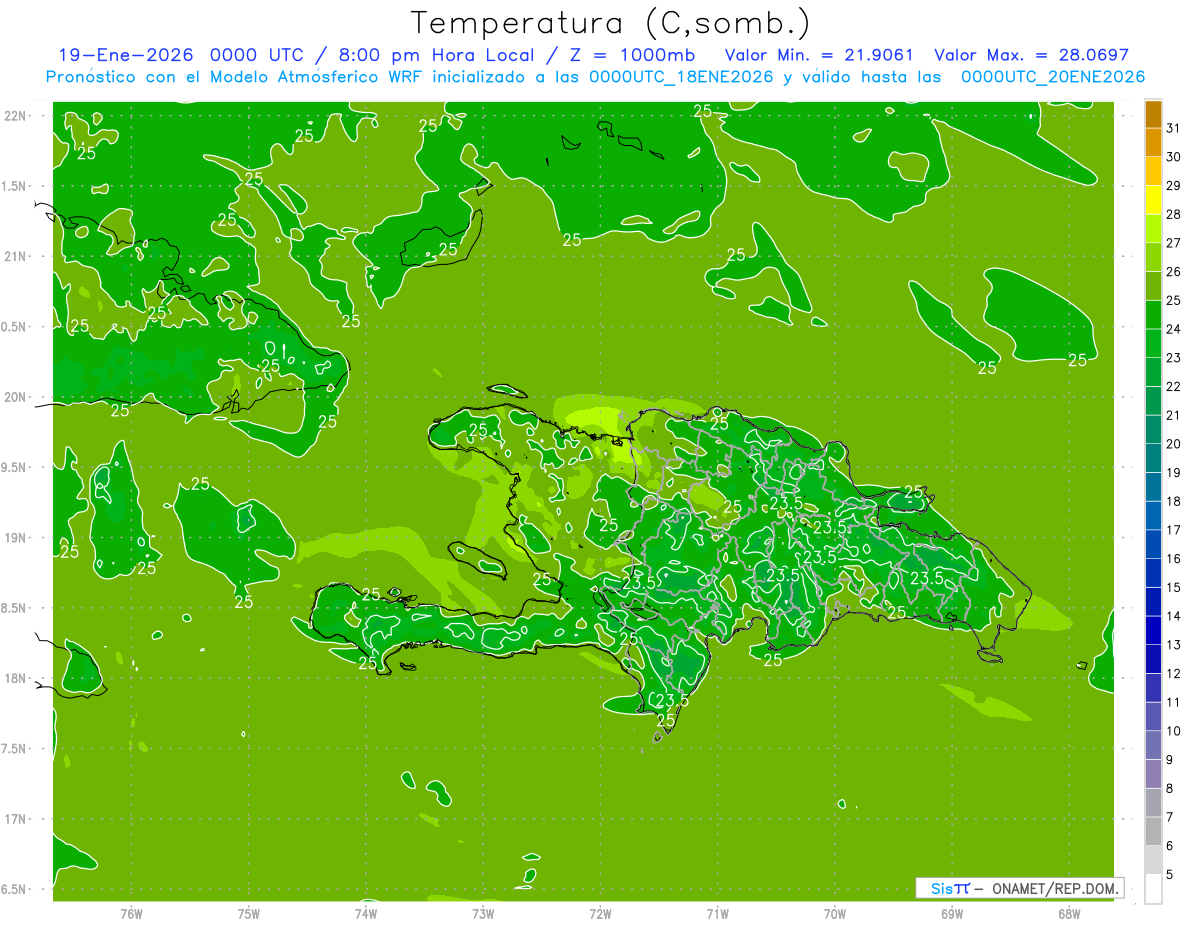This screenshot has height=927, width=1200.
Task: Pick the blue swatch between 16 and 17
Action: click(1153, 544)
